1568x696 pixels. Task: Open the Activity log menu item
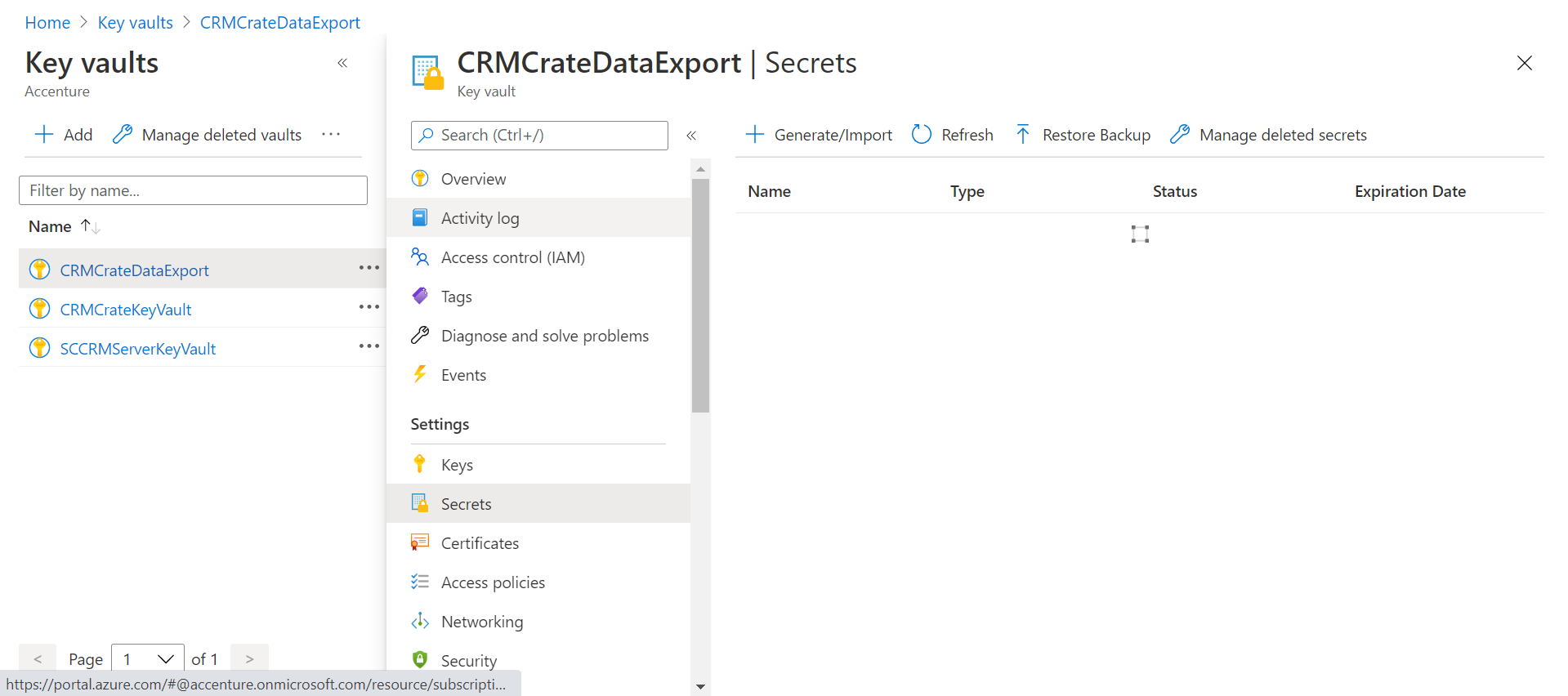click(x=538, y=218)
